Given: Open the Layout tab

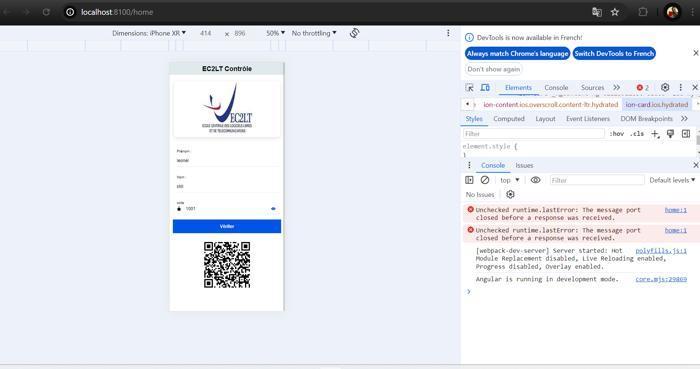Looking at the screenshot, I should click(545, 119).
